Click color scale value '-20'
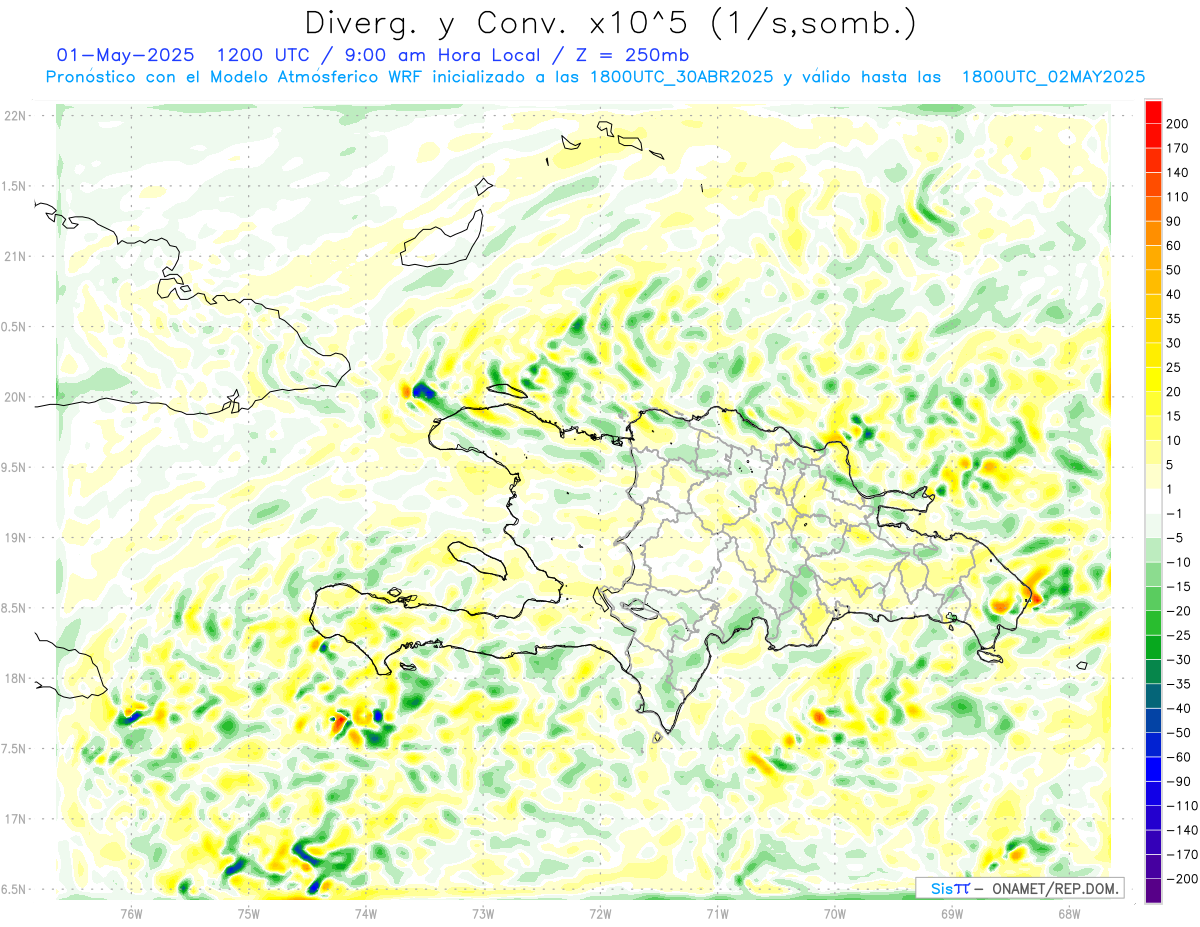Screen dimensions: 1200x927 [x=1178, y=610]
